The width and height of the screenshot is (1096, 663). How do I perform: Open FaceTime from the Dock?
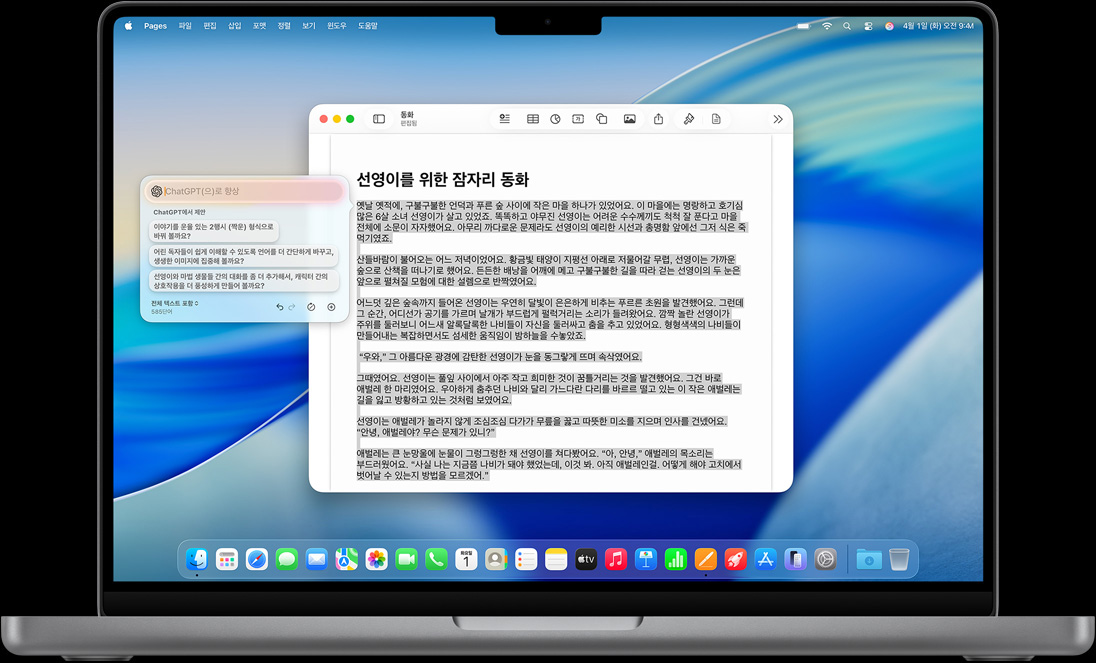pyautogui.click(x=406, y=559)
